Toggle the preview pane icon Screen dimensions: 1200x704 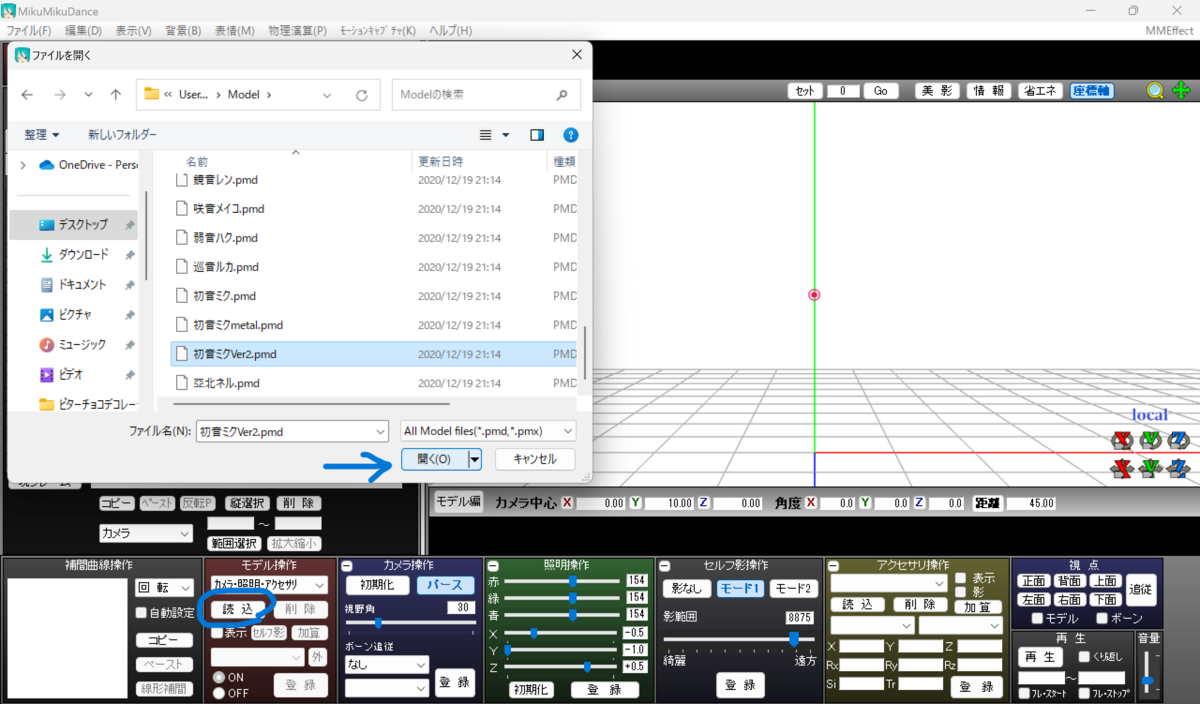(537, 135)
